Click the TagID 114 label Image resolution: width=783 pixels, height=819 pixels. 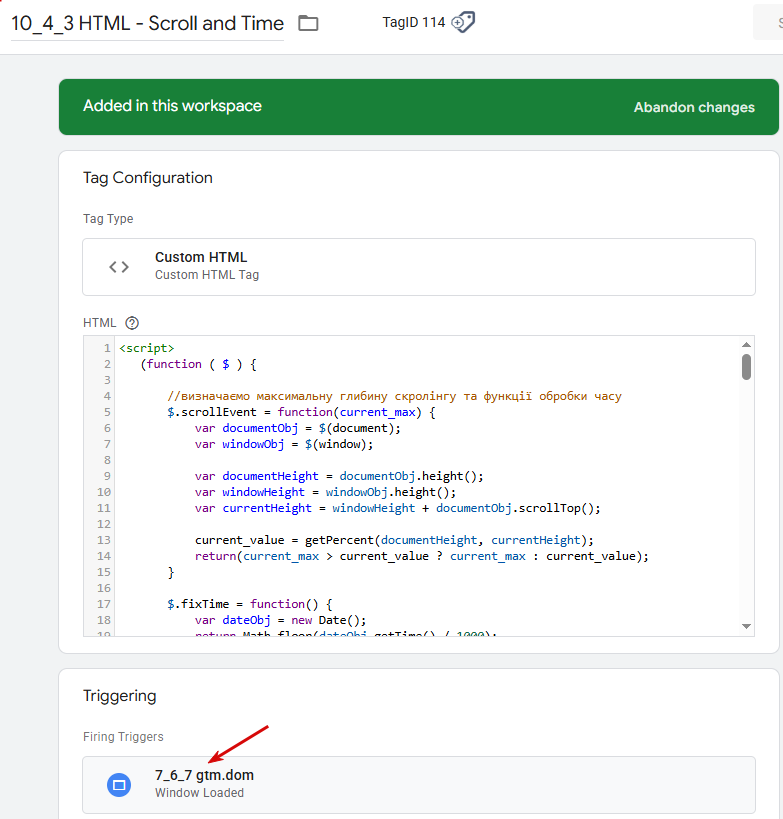click(x=413, y=22)
